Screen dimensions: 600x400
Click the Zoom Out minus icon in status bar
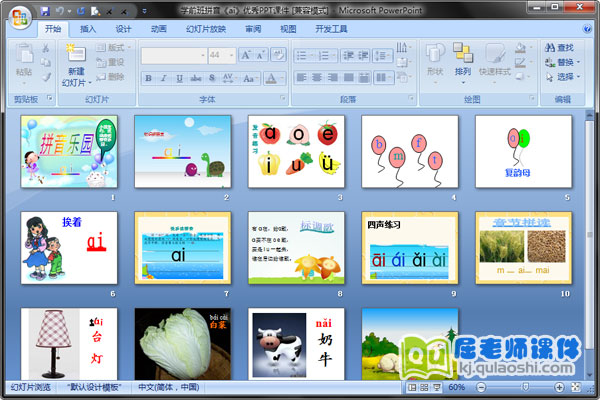[481, 388]
